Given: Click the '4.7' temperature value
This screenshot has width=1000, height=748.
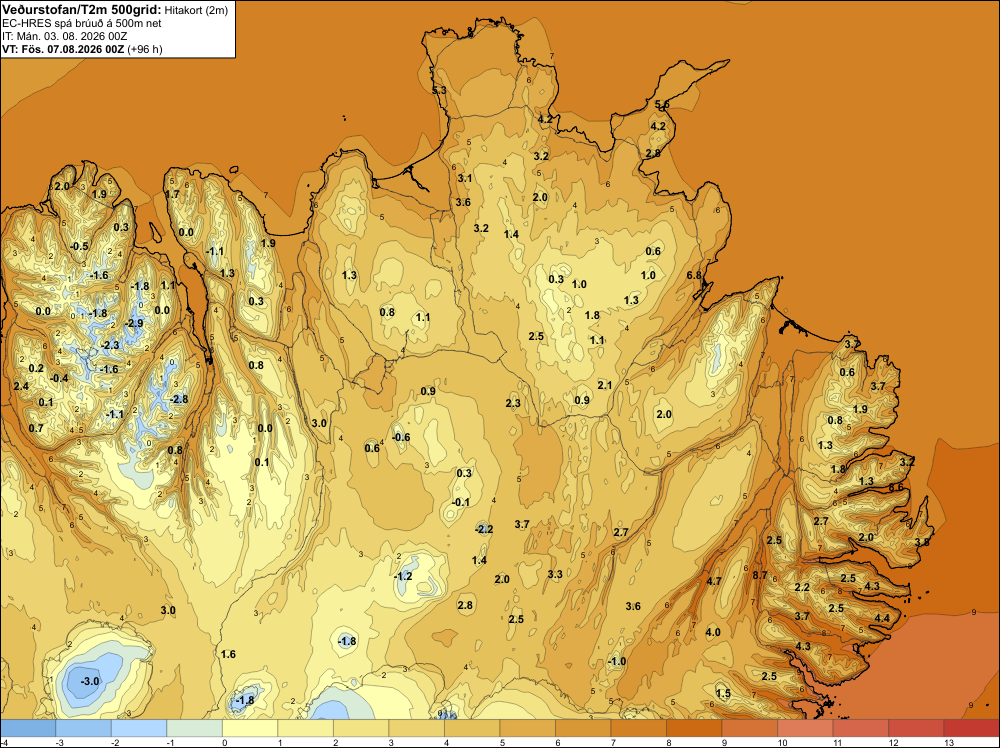Looking at the screenshot, I should click(714, 582).
